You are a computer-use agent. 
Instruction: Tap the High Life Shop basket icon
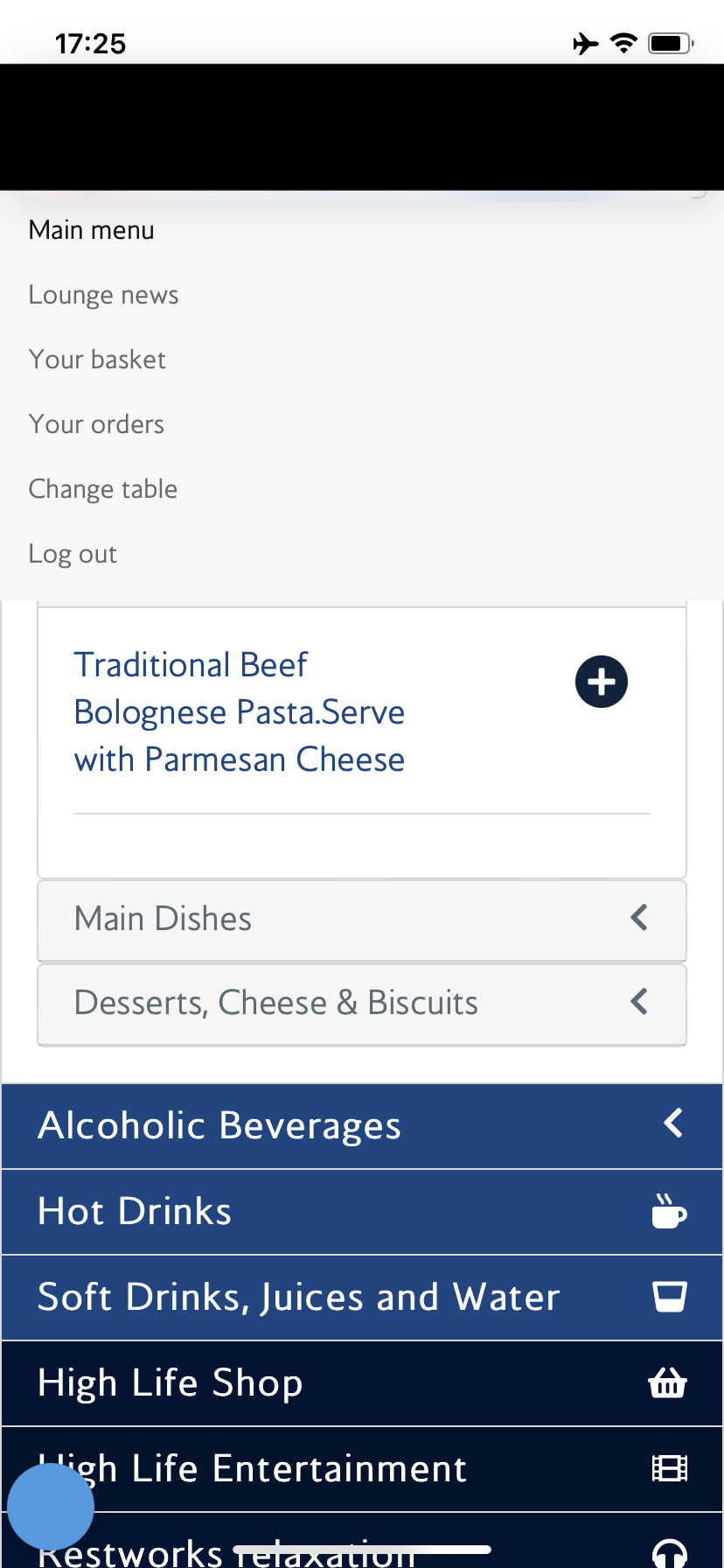coord(668,1383)
